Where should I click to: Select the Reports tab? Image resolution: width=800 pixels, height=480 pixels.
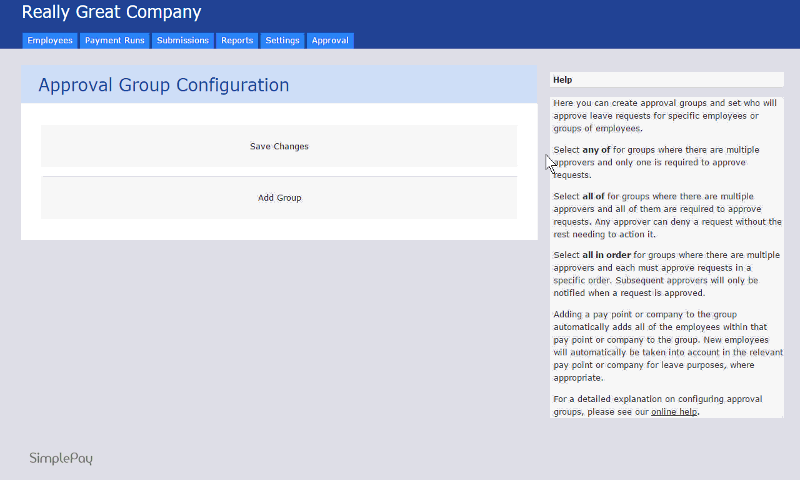237,41
